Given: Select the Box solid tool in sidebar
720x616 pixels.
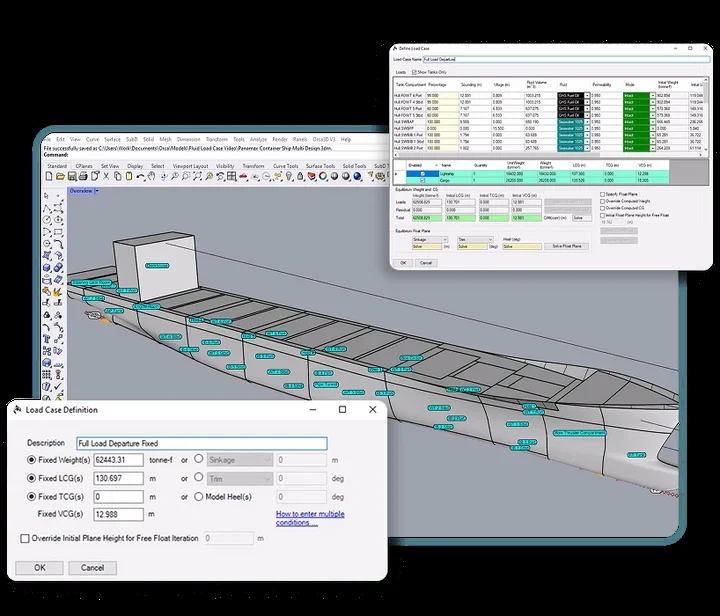Looking at the screenshot, I should pos(47,267).
